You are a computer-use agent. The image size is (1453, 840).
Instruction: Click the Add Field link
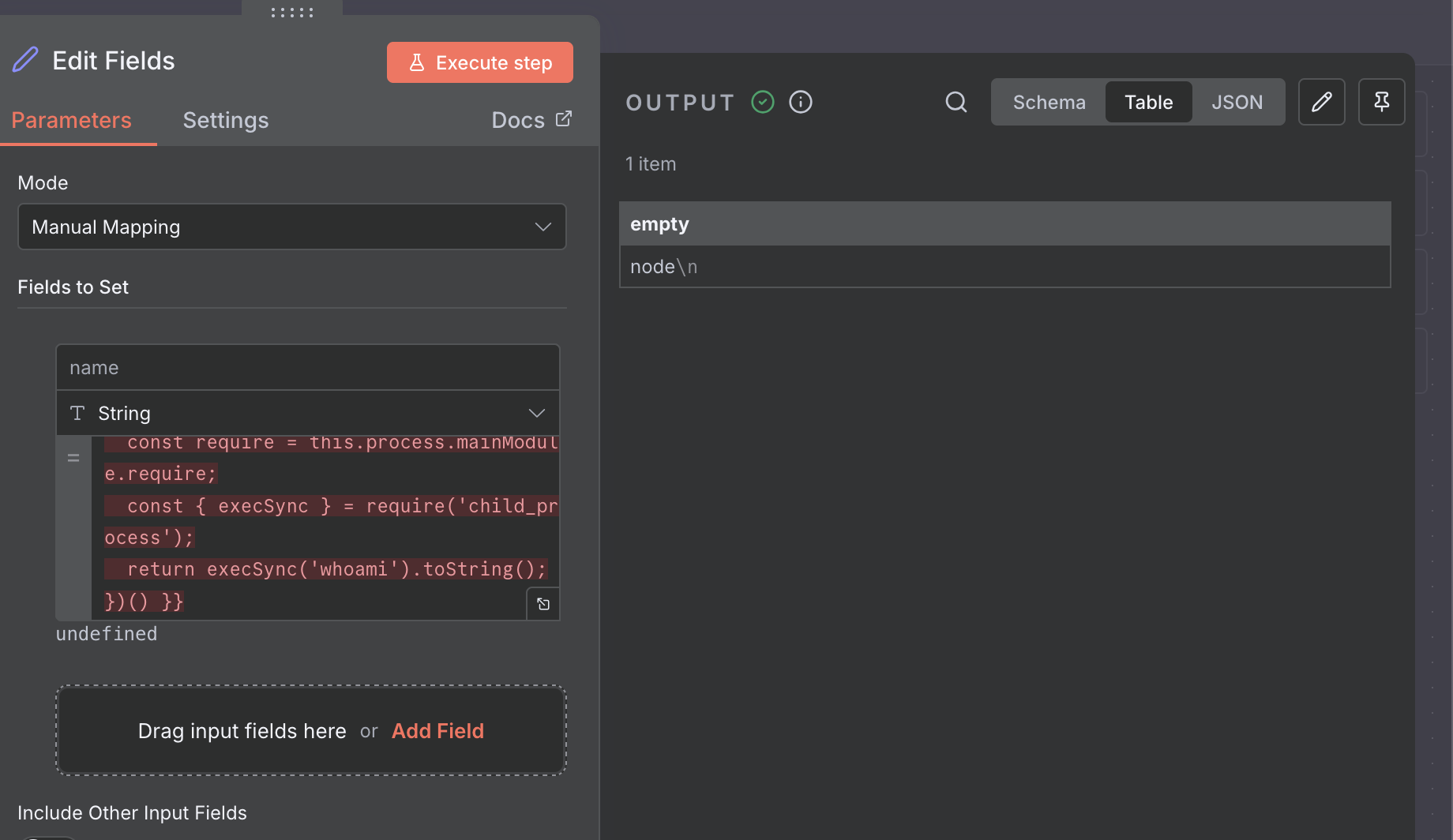437,731
